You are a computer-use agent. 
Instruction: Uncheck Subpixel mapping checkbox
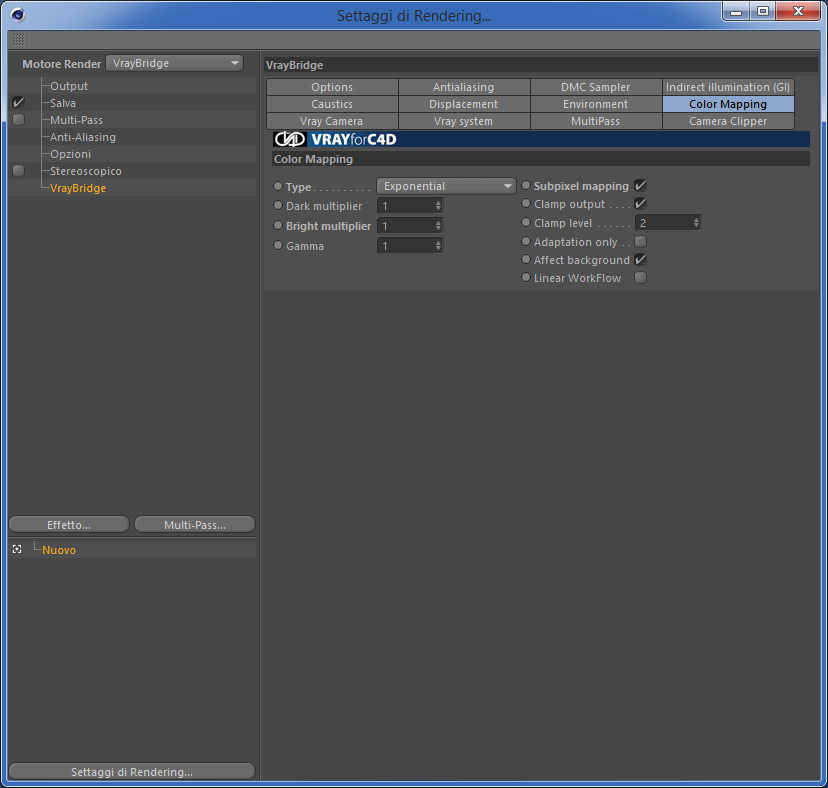coord(641,185)
